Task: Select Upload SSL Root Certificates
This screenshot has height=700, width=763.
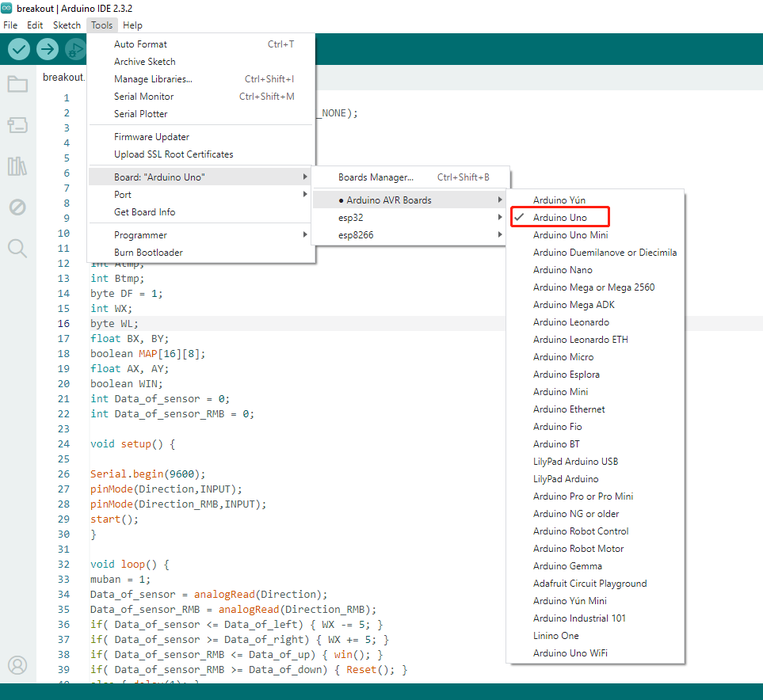Action: tap(202, 155)
